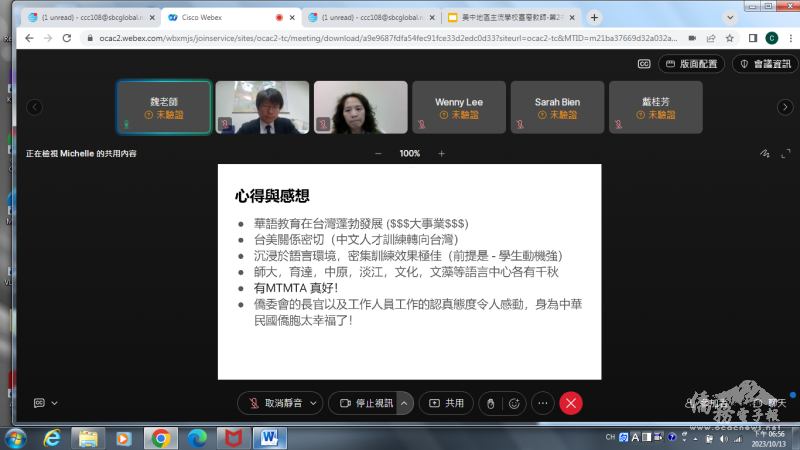800x450 pixels.
Task: Open McAfee icon in taskbar
Action: coord(233,438)
